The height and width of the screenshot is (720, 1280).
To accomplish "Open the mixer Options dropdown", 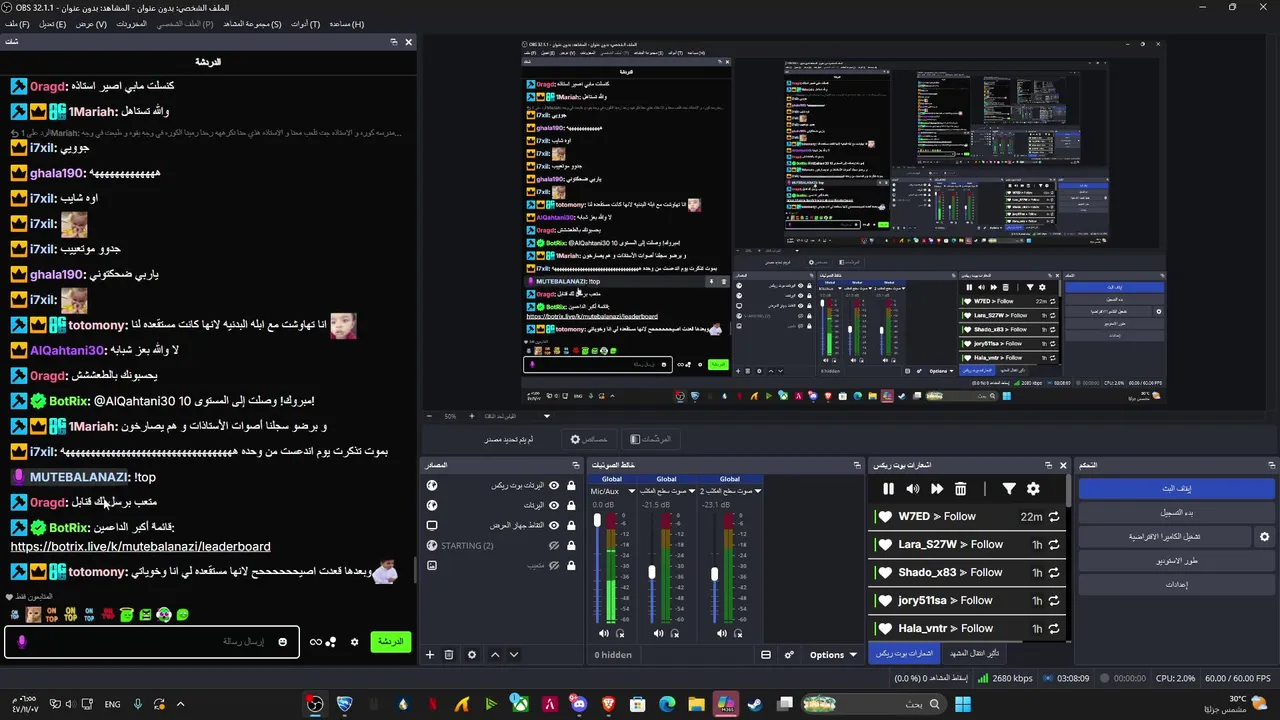I will [x=833, y=655].
